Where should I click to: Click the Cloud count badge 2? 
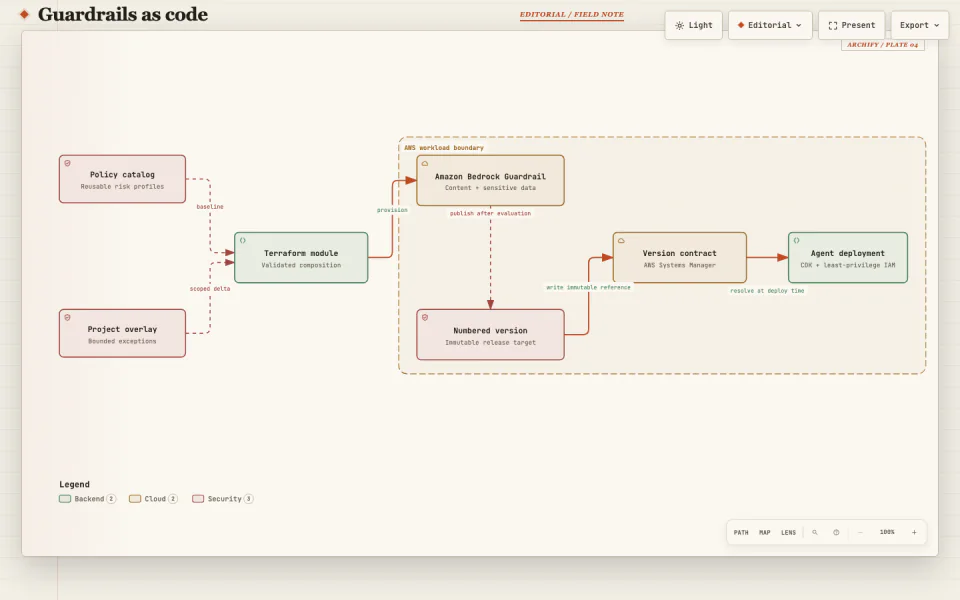[x=173, y=499]
